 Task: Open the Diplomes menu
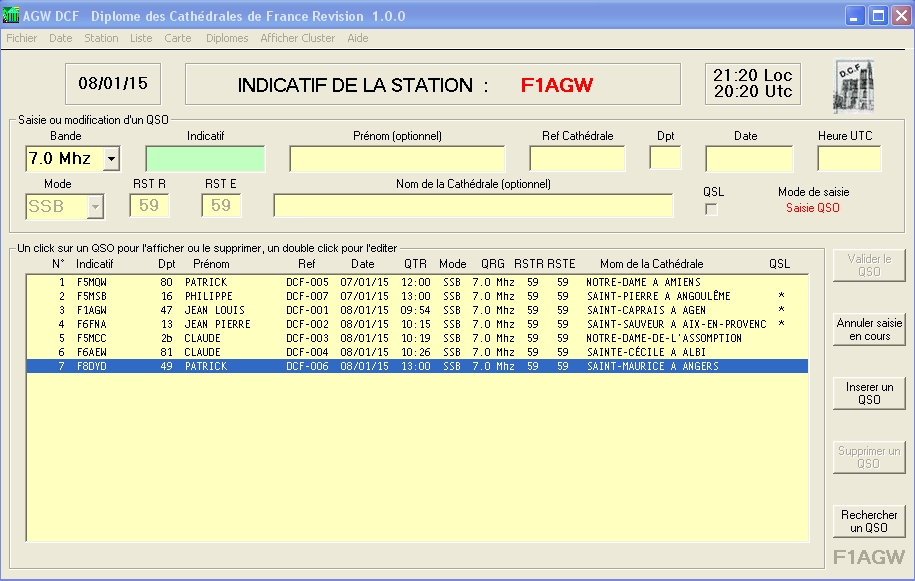(x=227, y=38)
